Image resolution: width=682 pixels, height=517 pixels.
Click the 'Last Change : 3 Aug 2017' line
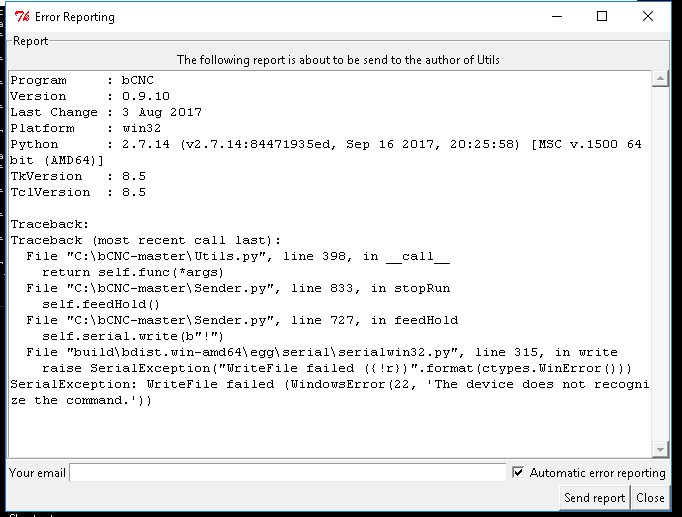click(106, 112)
